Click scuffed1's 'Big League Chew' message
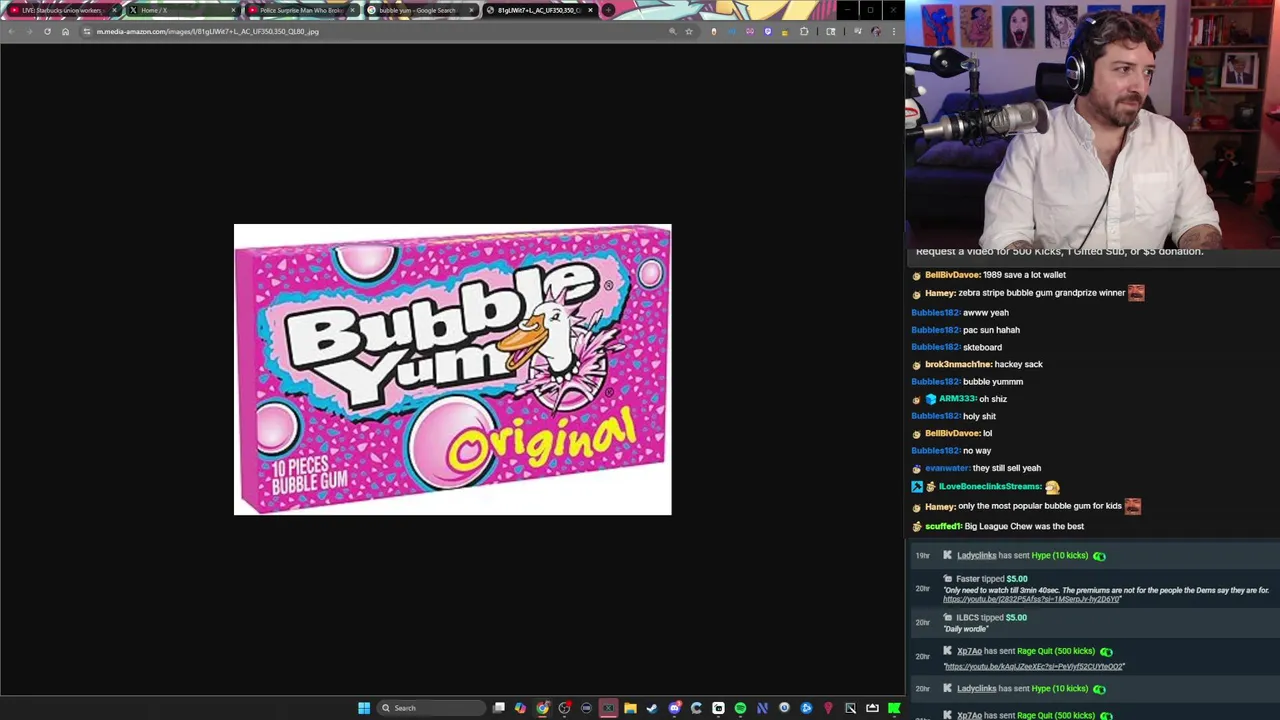The width and height of the screenshot is (1280, 720). coord(1024,526)
